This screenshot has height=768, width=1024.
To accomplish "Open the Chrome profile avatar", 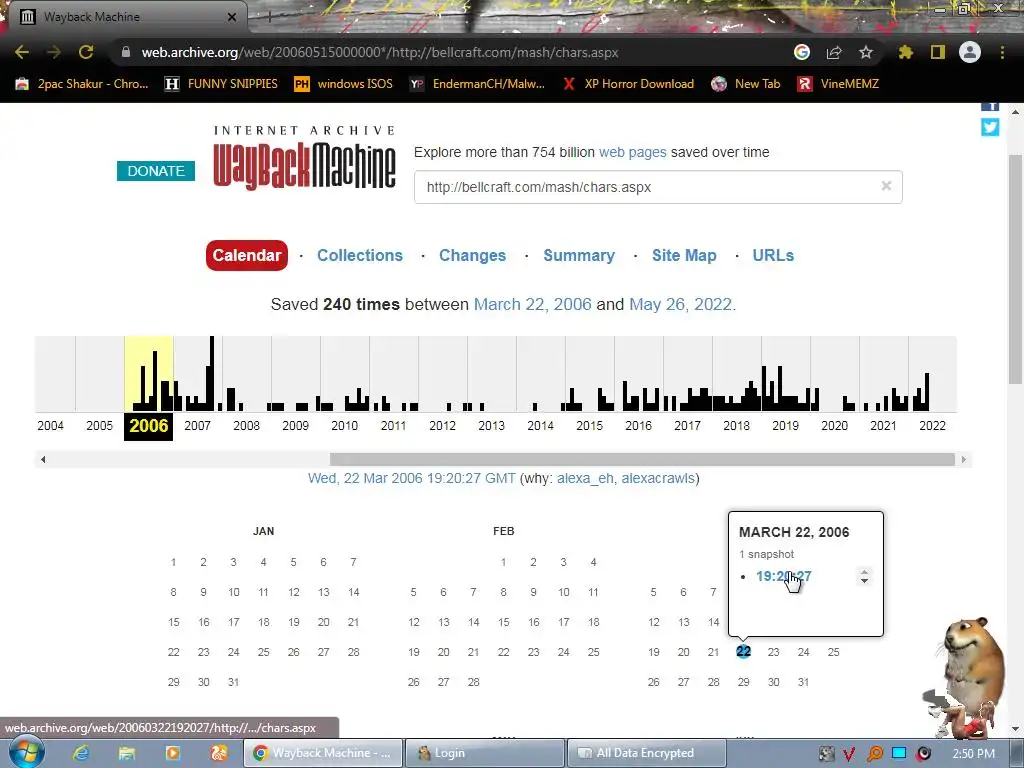I will [970, 52].
